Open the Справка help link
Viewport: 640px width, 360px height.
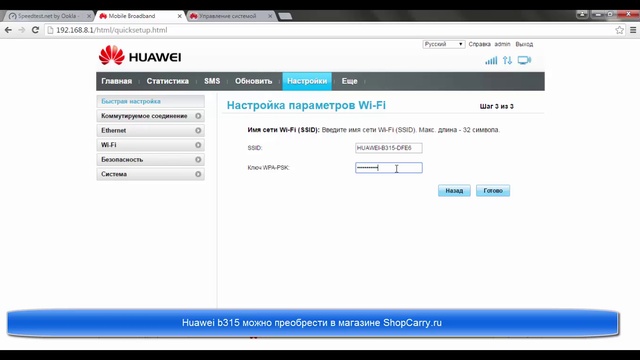tap(479, 44)
